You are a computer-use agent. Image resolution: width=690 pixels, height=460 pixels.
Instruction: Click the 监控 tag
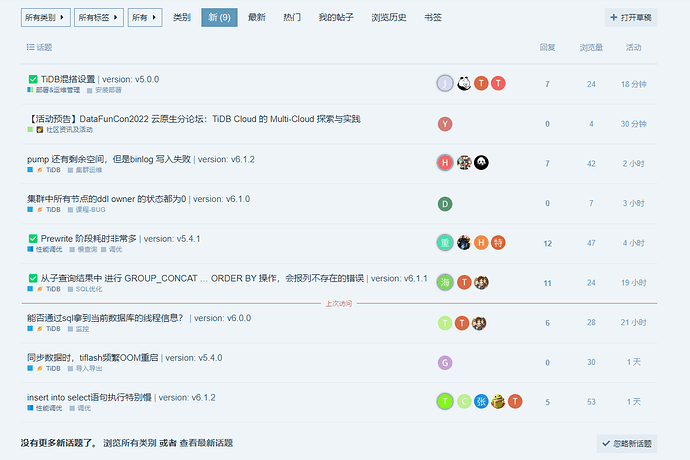click(x=78, y=329)
